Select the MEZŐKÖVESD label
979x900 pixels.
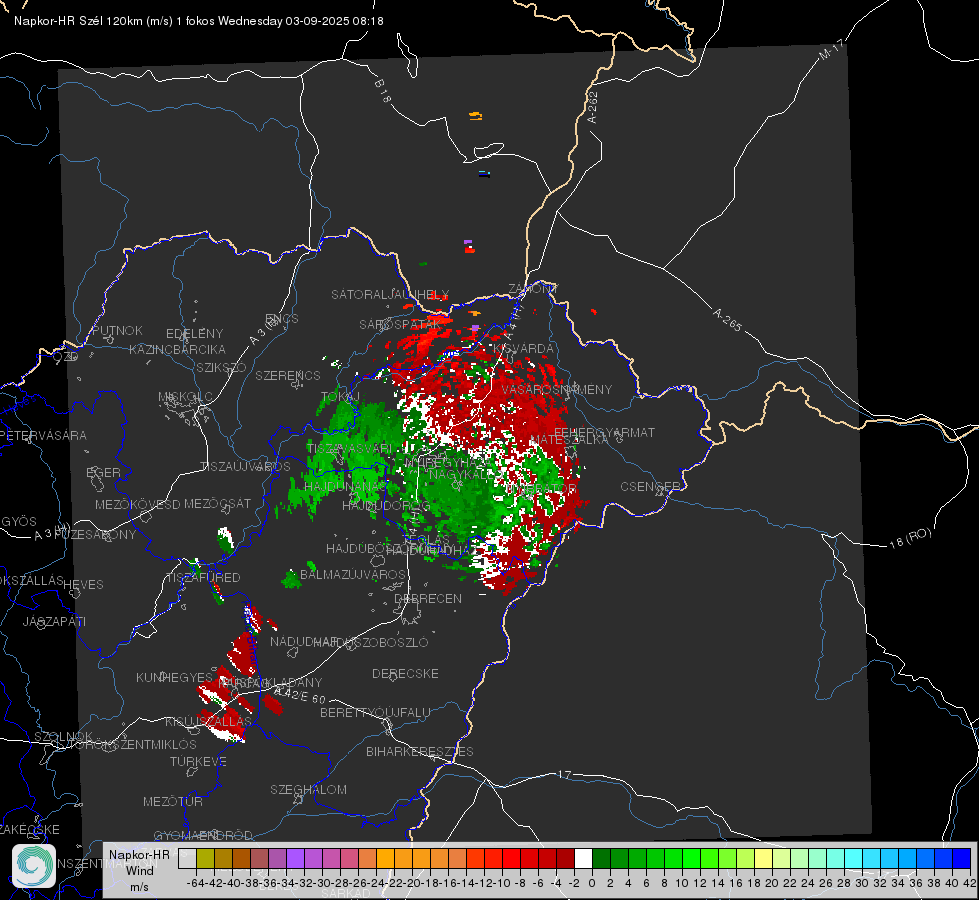pos(137,503)
